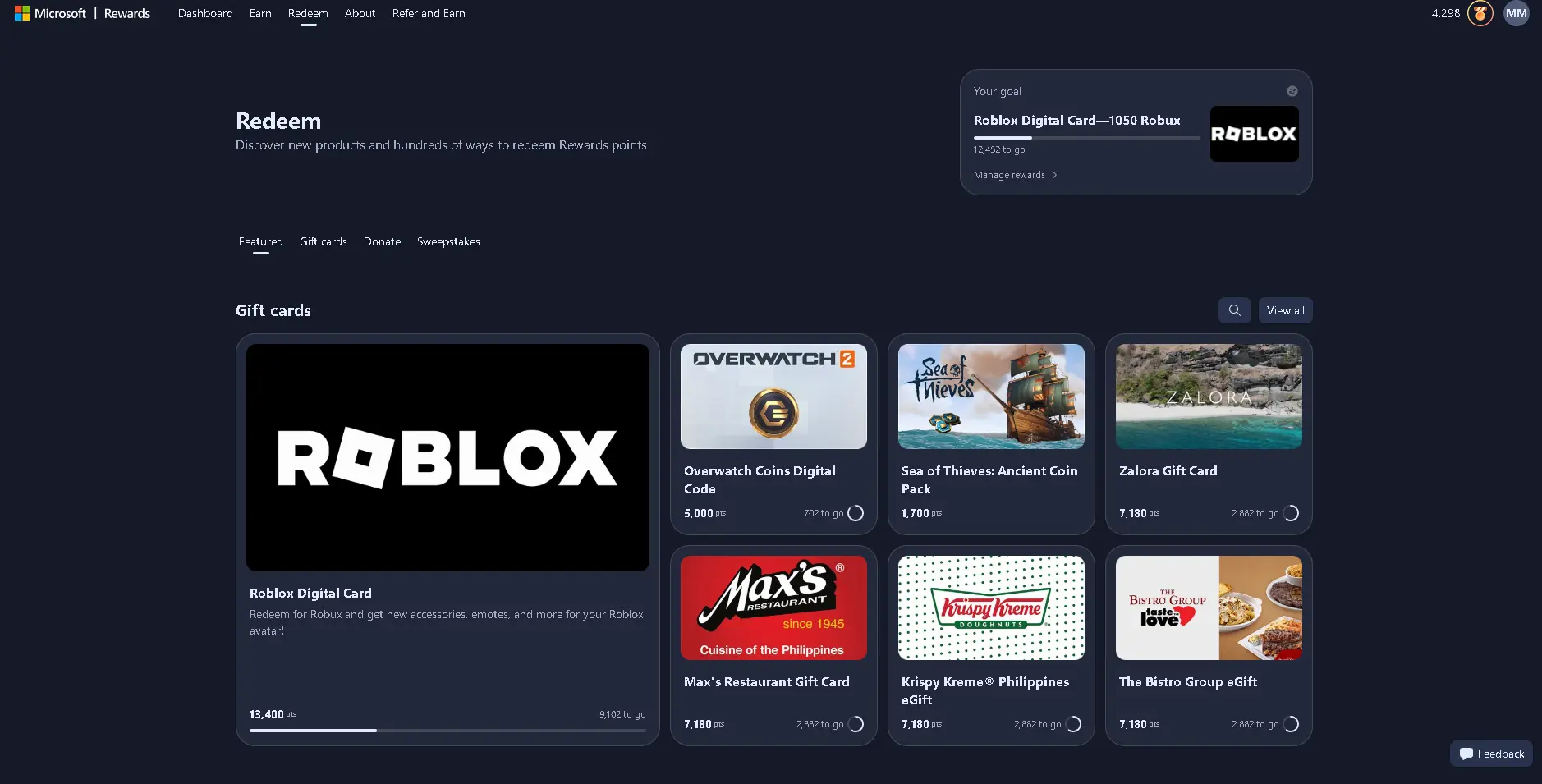Click the "Zalora Gift Card" title
The image size is (1542, 784).
[1168, 470]
